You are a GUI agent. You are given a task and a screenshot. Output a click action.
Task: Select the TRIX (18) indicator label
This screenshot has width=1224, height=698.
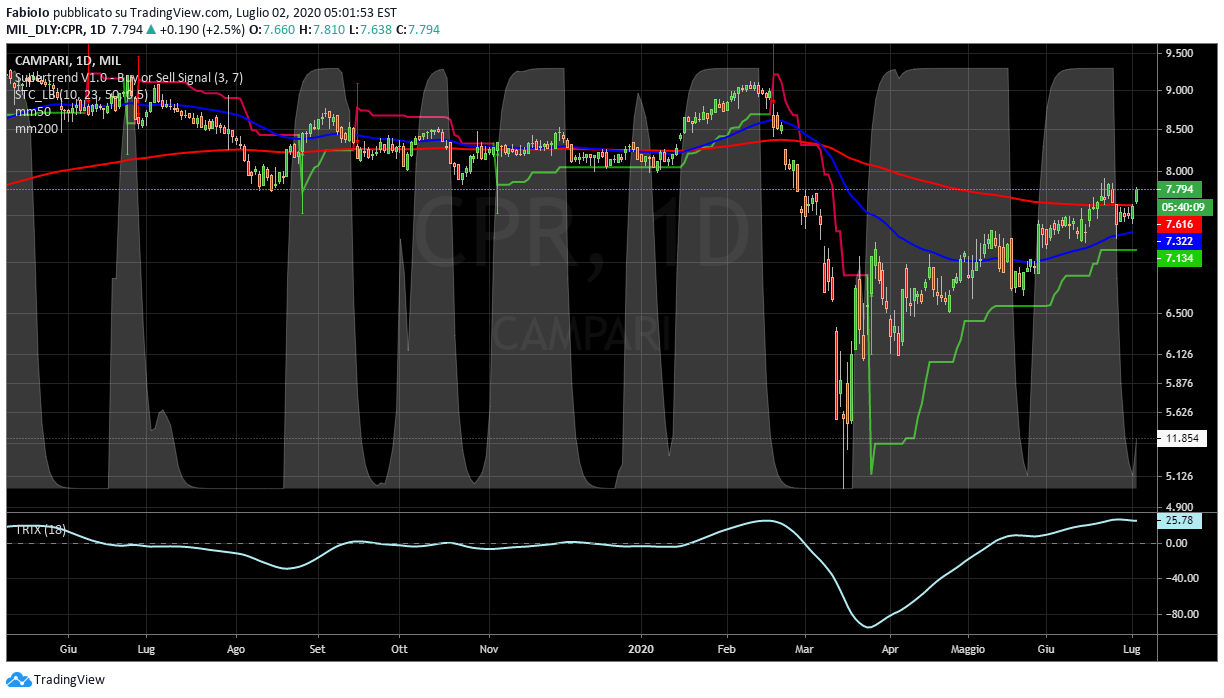click(40, 529)
